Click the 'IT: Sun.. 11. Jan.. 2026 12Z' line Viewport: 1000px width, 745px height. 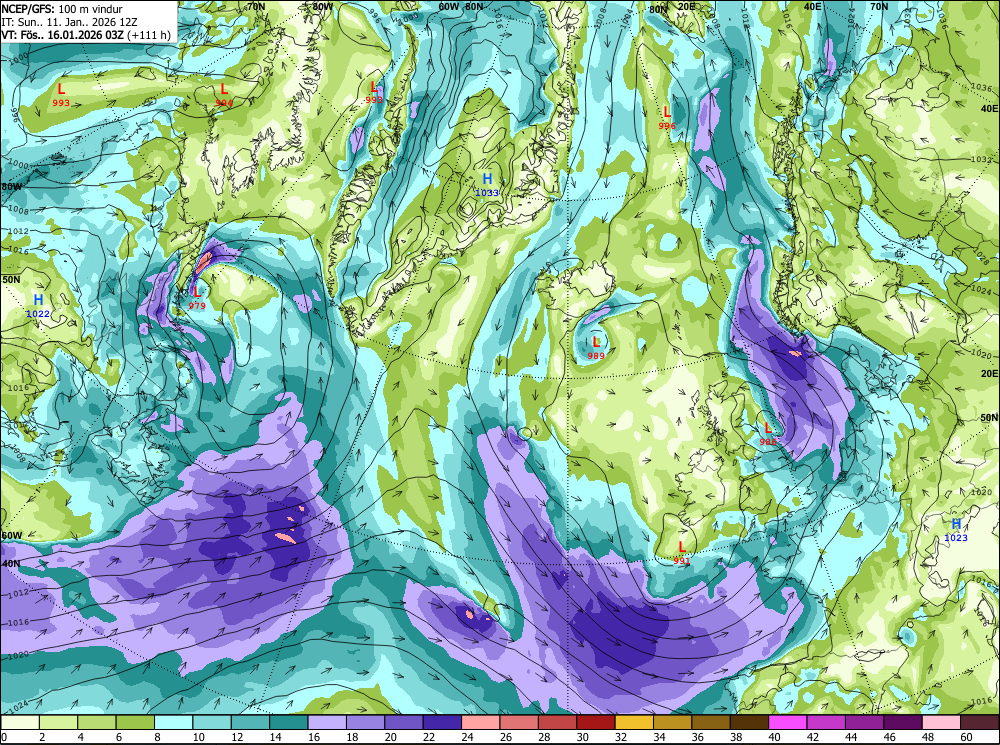click(70, 22)
